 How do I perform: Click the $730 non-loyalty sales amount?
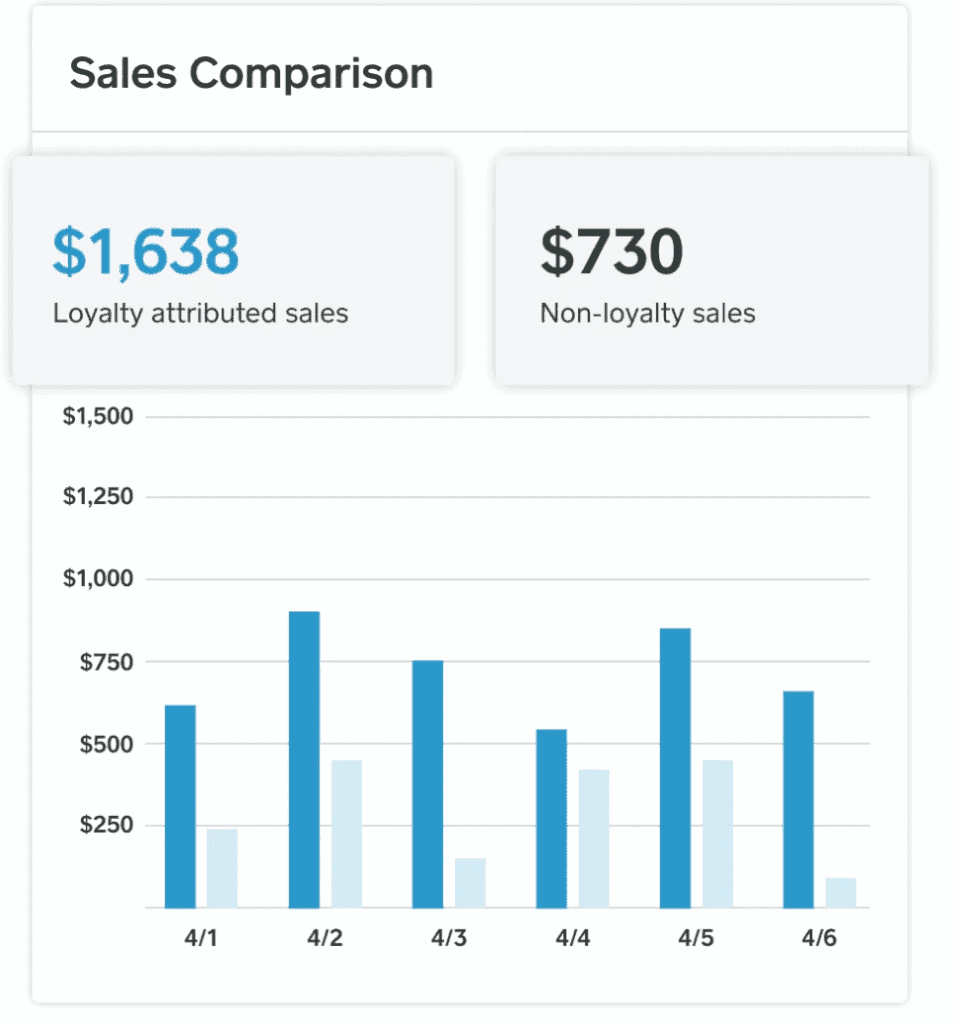tap(612, 251)
